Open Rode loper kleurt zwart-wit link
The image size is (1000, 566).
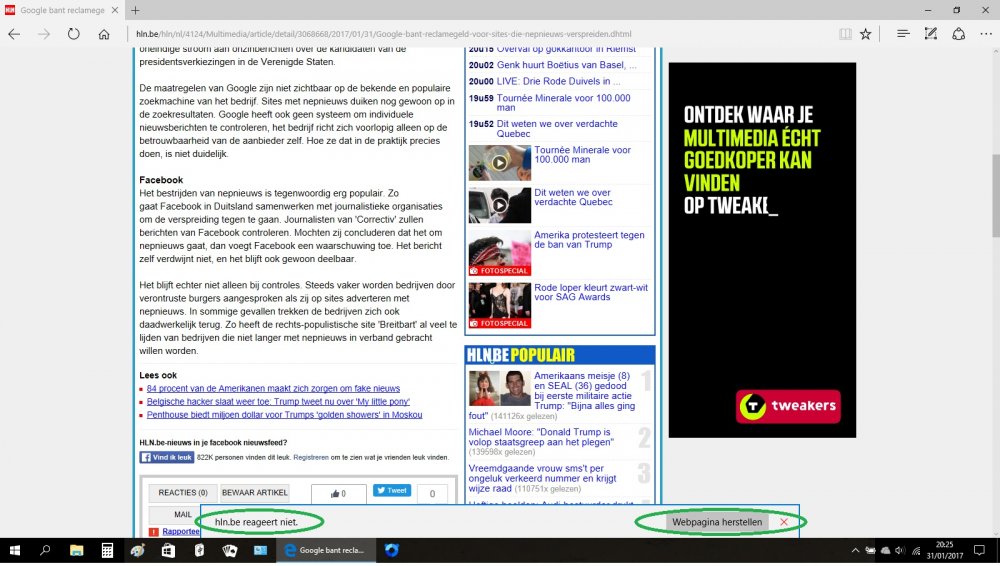click(591, 292)
